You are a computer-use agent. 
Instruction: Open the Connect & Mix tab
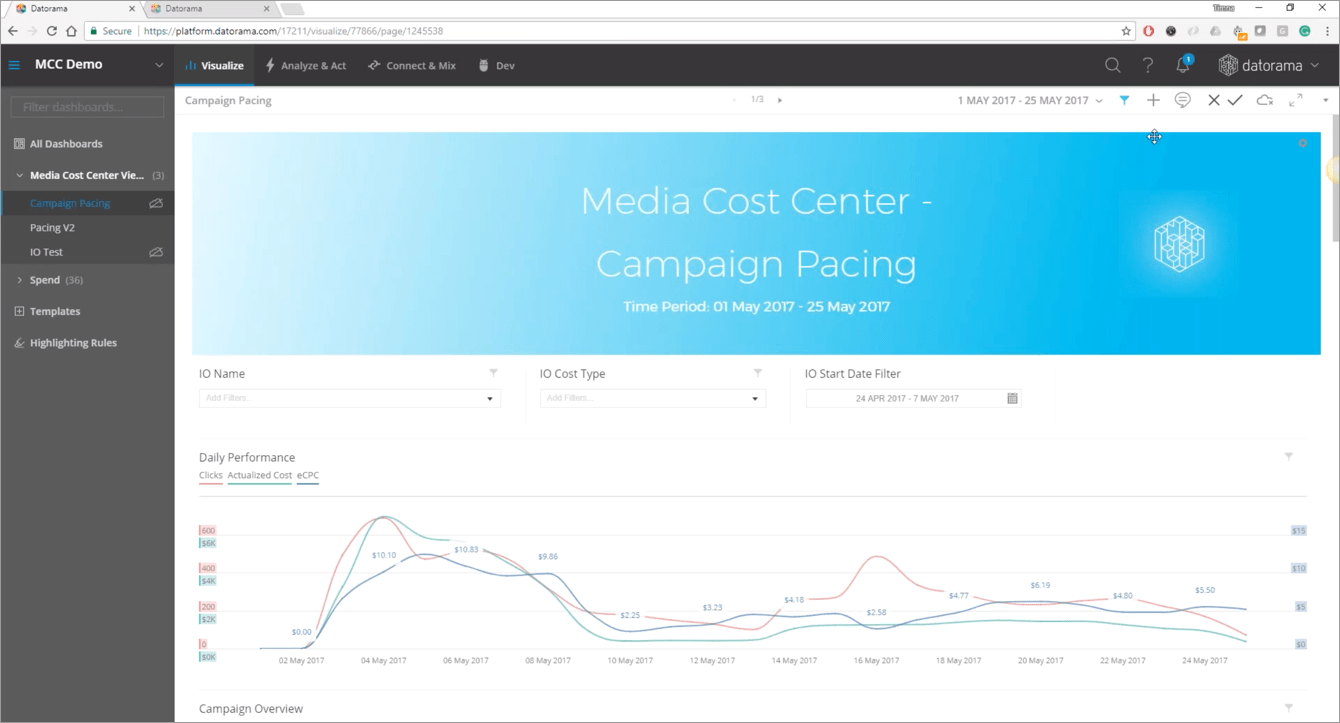click(411, 66)
